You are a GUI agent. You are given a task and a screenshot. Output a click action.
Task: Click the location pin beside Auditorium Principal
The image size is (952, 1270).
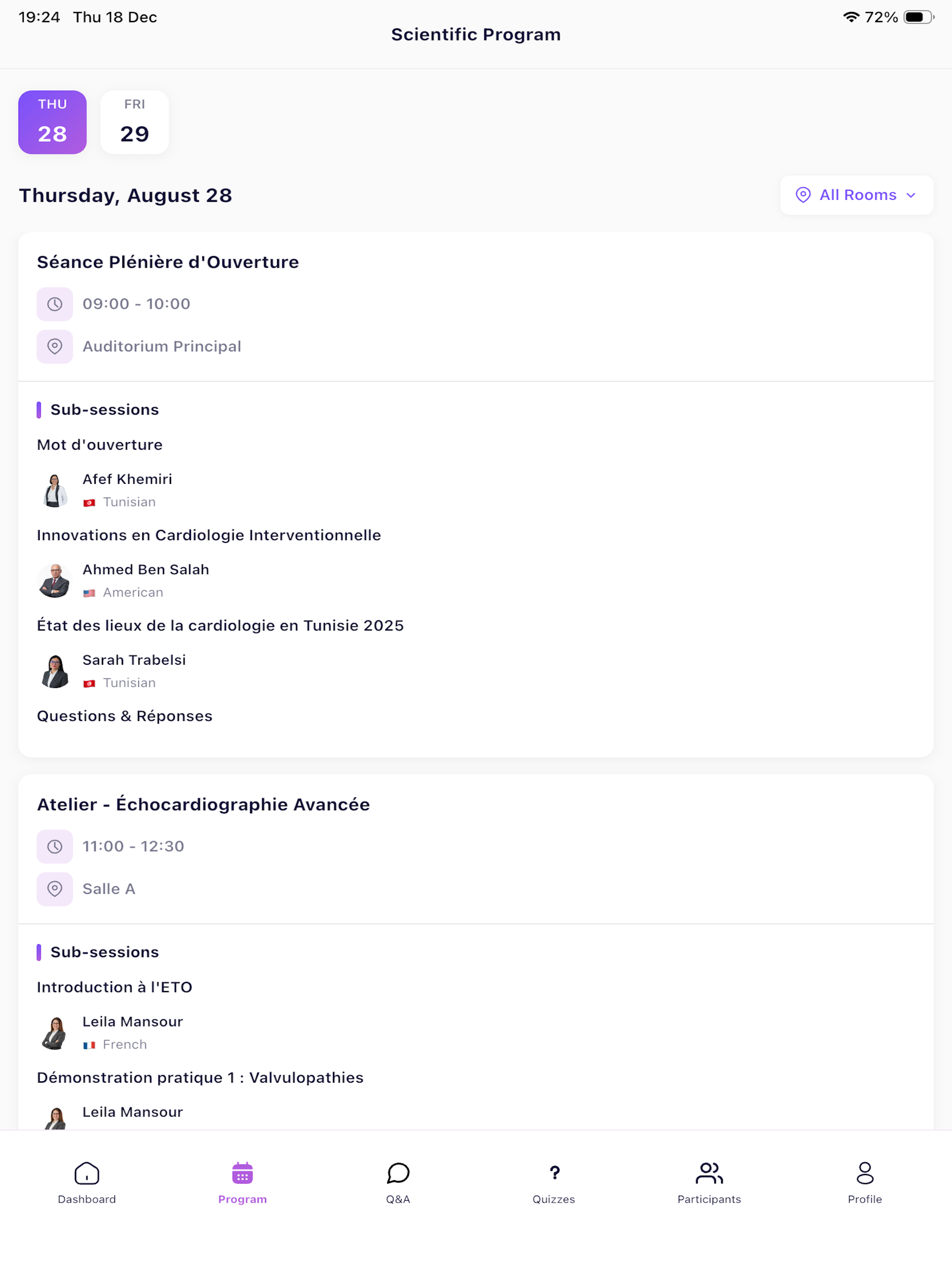[x=54, y=347]
